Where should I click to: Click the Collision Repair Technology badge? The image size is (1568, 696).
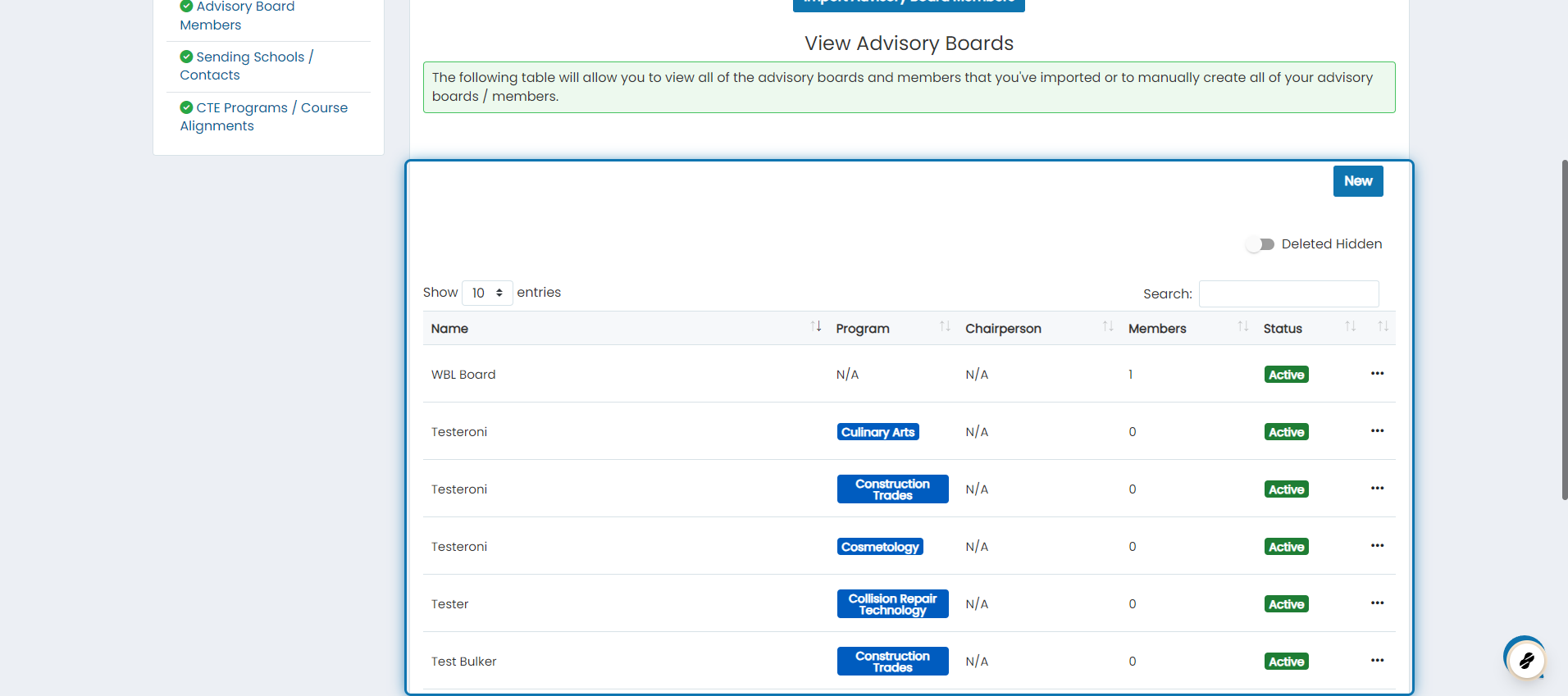(x=892, y=604)
